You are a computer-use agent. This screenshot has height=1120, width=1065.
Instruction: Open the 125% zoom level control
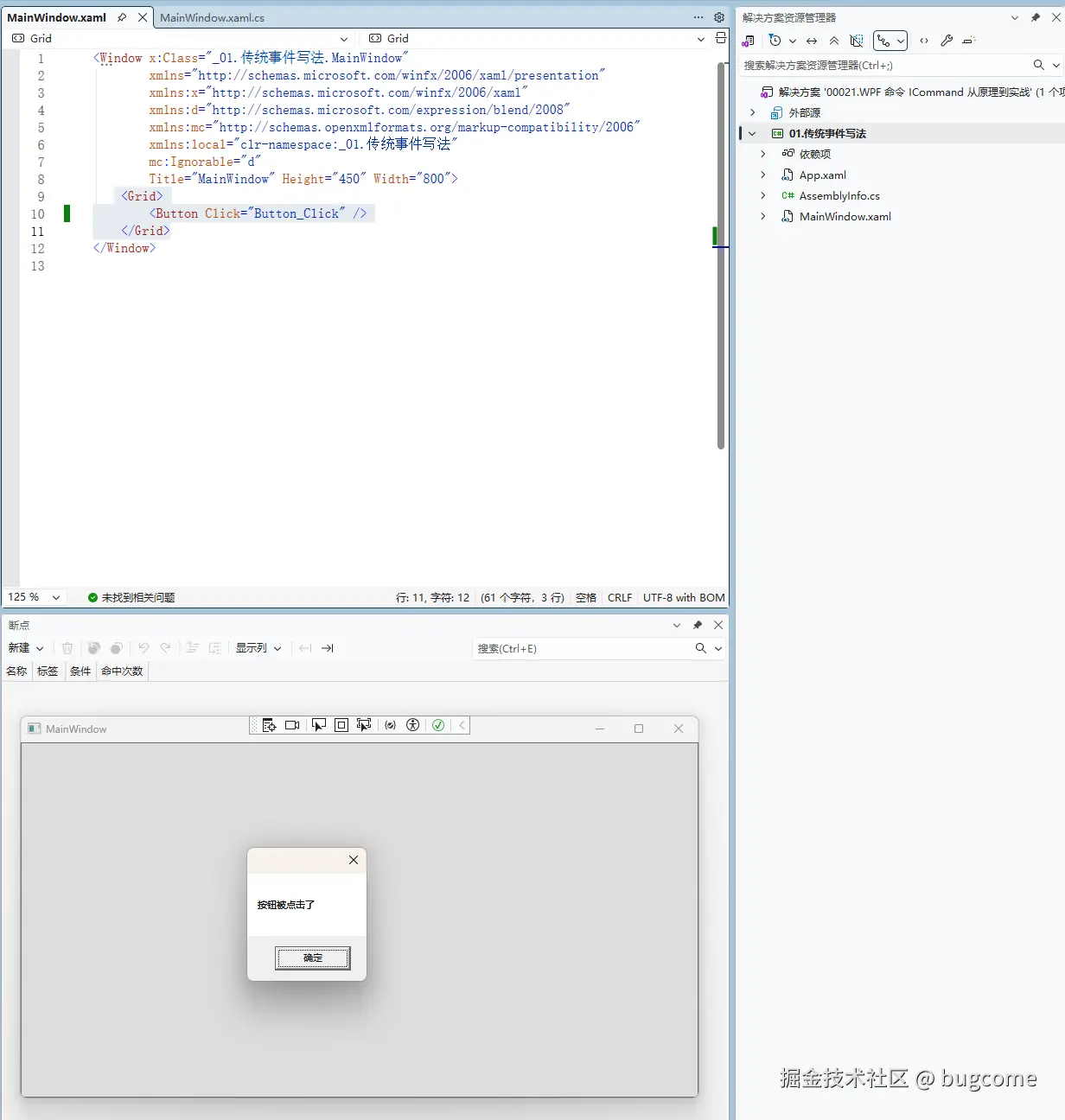[35, 596]
